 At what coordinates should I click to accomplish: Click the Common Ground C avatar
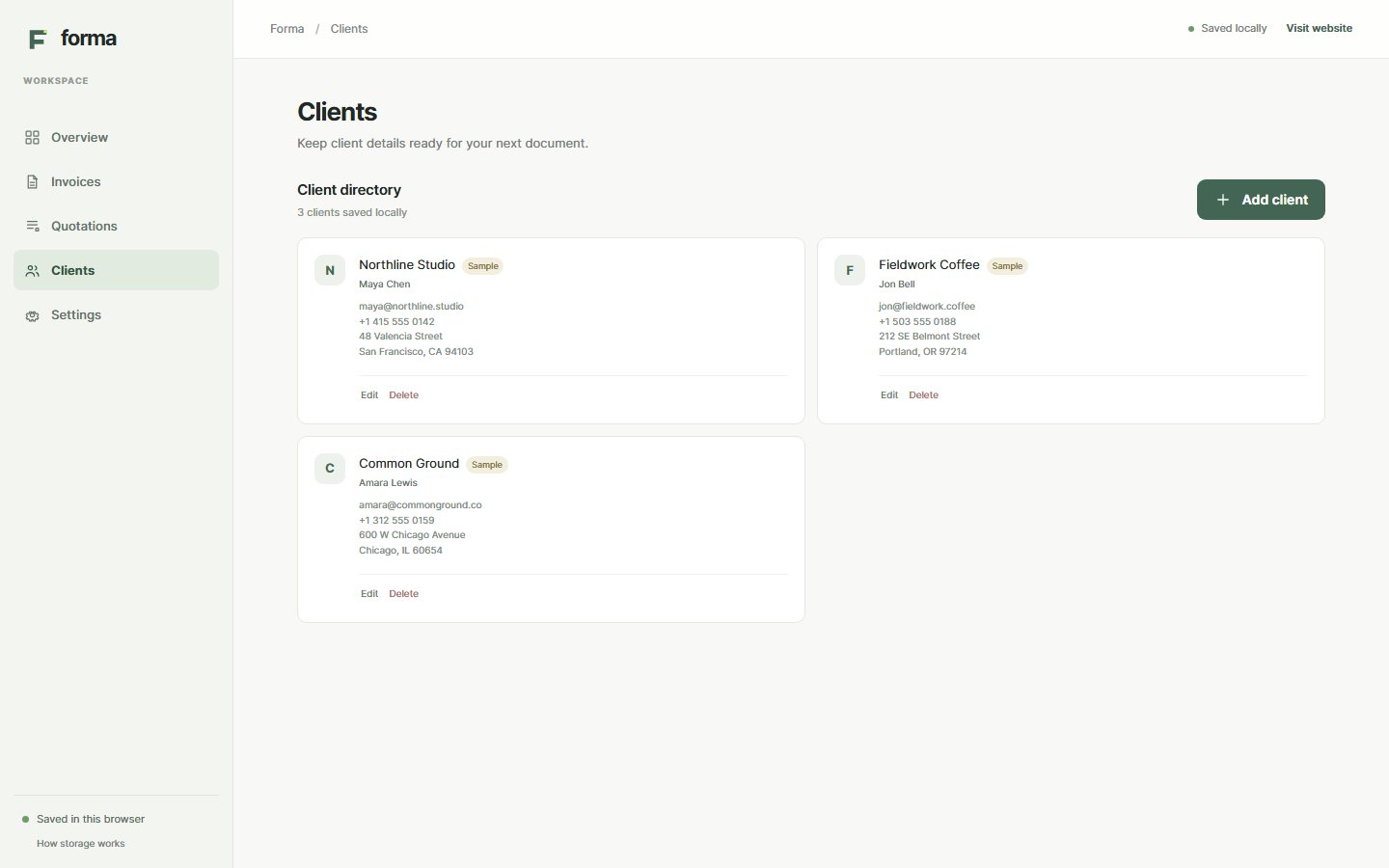click(x=330, y=469)
